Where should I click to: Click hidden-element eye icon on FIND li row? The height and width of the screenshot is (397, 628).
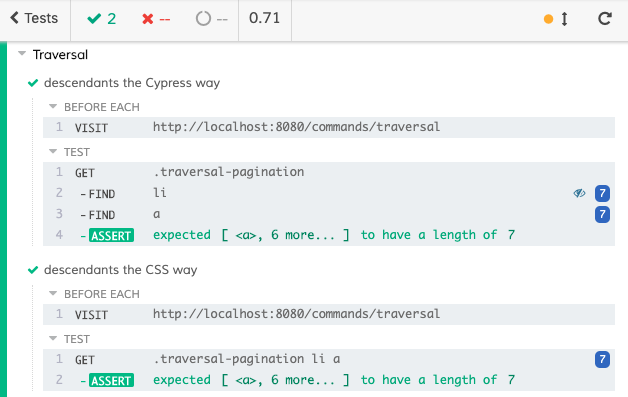(579, 193)
